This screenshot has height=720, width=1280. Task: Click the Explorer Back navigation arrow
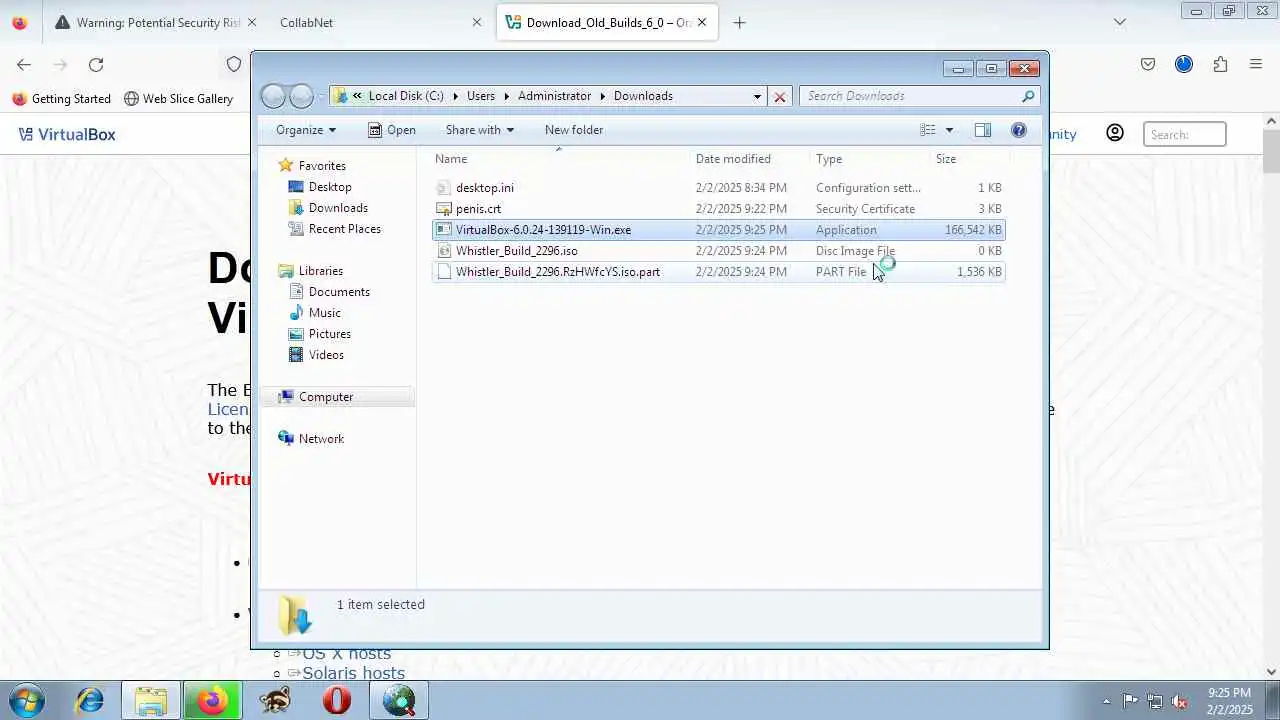point(273,96)
